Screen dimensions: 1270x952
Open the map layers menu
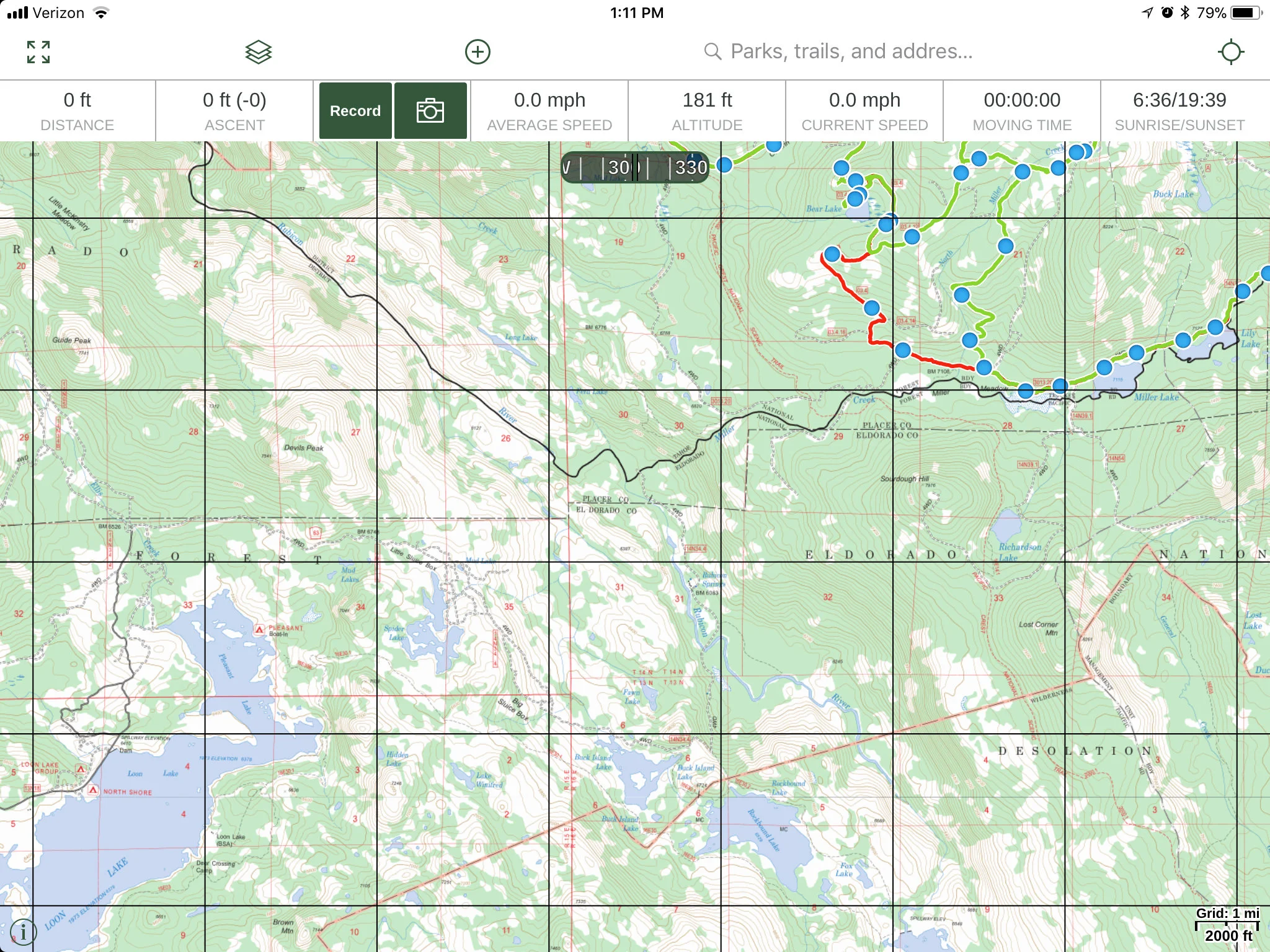(x=258, y=52)
